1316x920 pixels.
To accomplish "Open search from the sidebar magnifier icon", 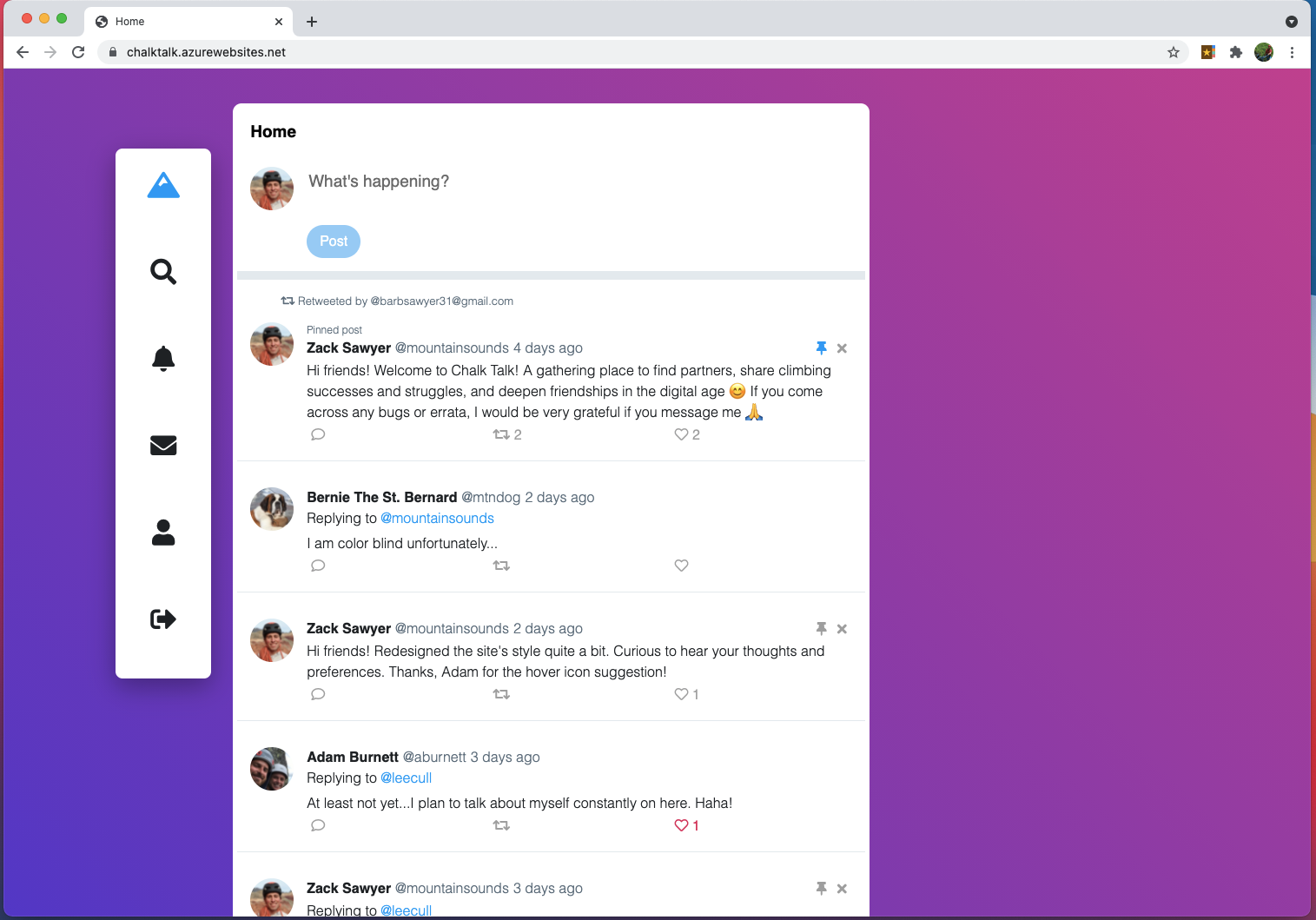I will tap(163, 272).
